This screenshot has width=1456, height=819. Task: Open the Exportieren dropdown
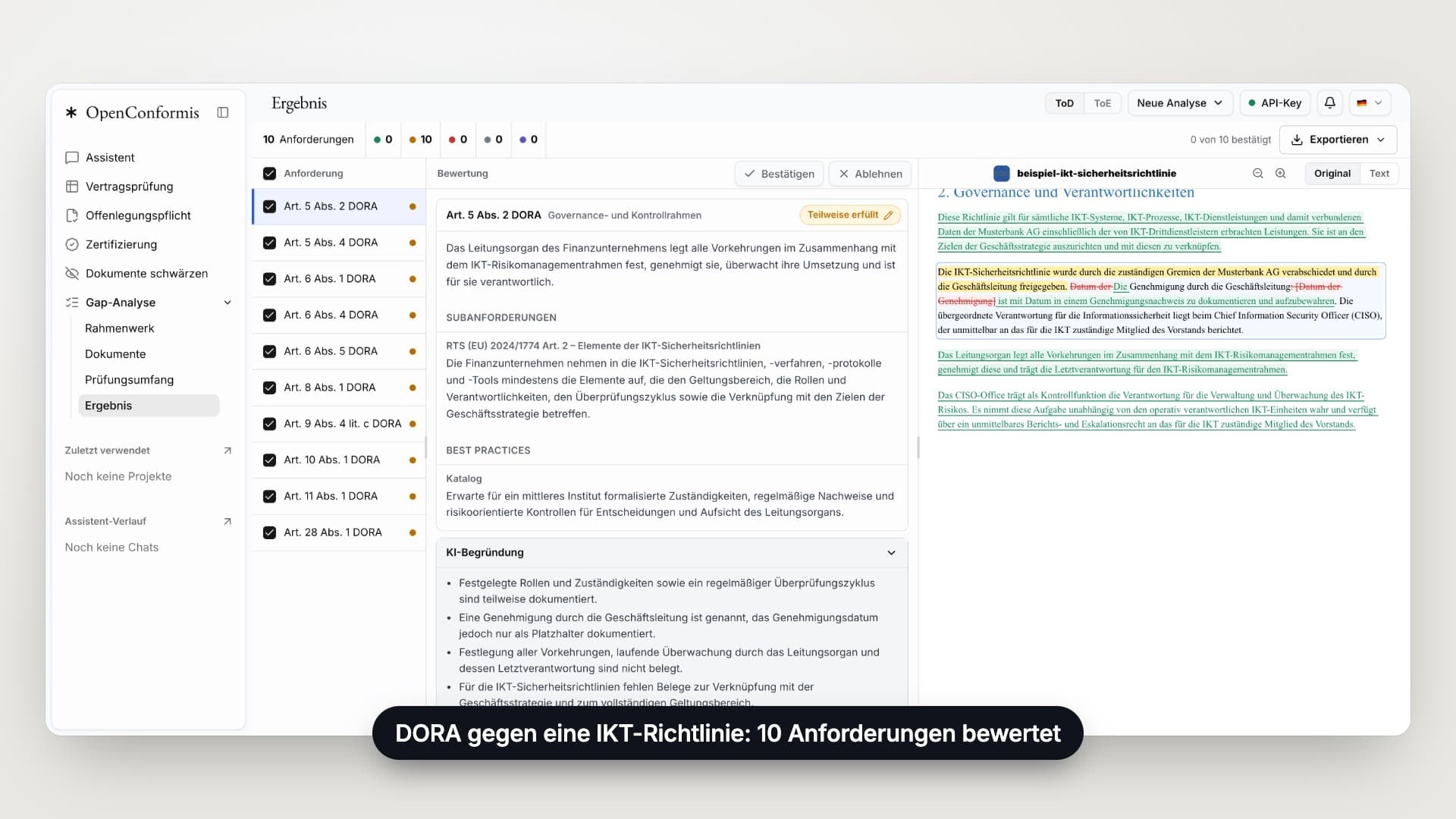click(x=1338, y=140)
